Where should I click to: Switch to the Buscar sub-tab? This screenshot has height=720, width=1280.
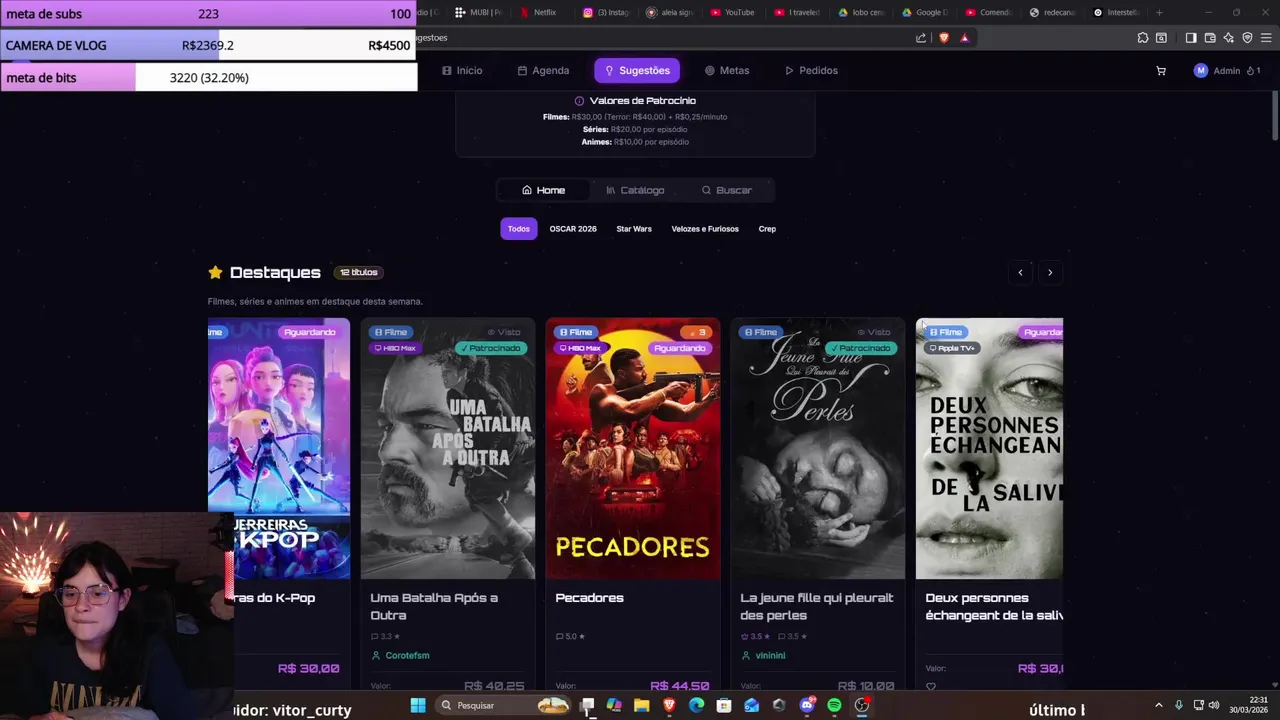tap(726, 190)
